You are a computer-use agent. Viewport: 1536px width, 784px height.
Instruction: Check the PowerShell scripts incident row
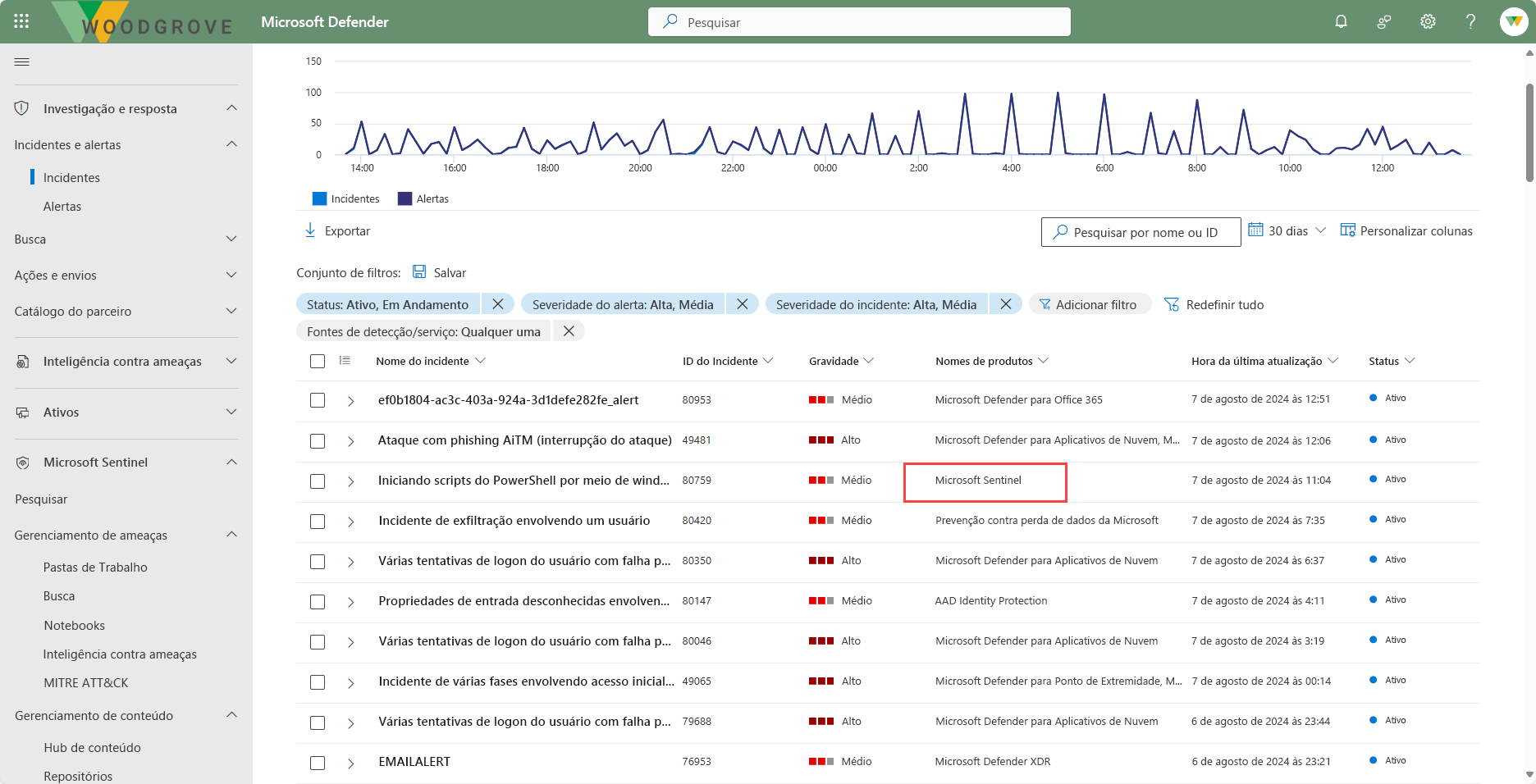point(318,481)
